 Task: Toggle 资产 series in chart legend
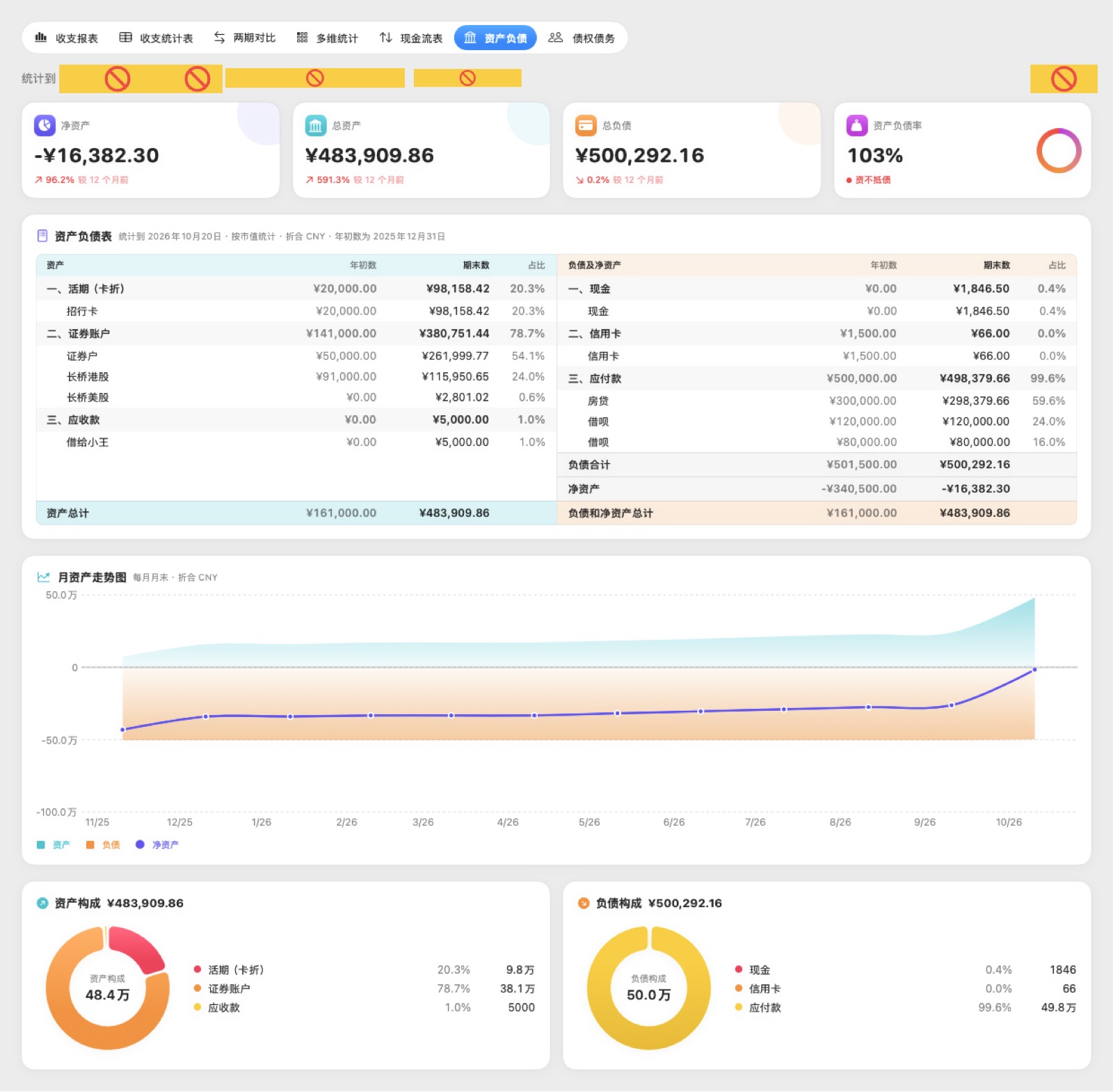(54, 844)
